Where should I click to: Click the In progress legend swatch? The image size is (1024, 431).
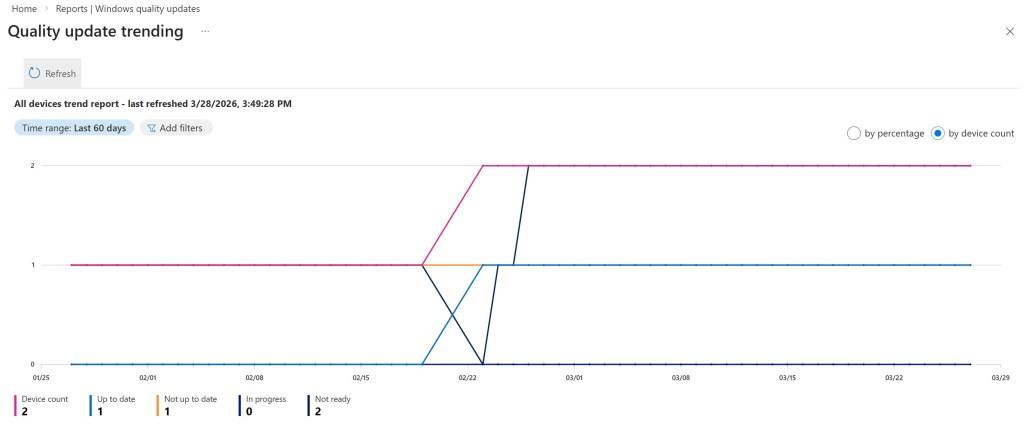tap(239, 405)
